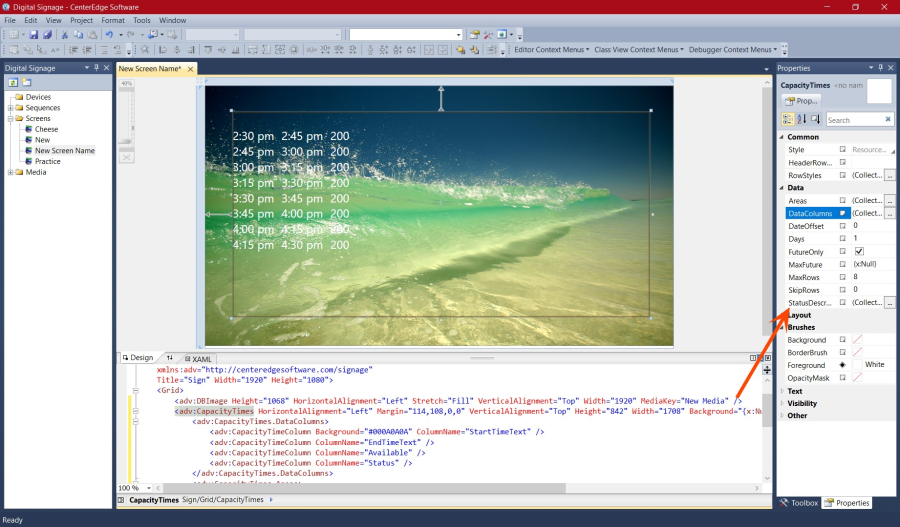Sort properties alphabetically with A-Z icon
This screenshot has height=527, width=900.
coord(802,119)
